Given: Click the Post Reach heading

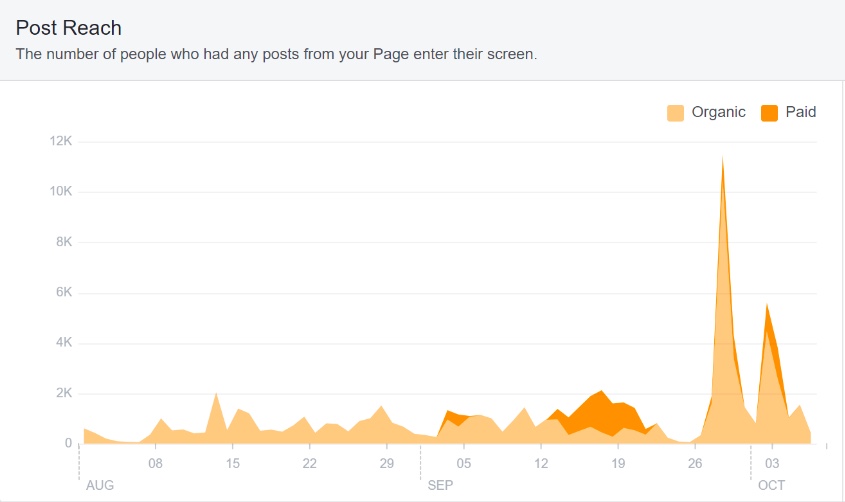Looking at the screenshot, I should [x=68, y=28].
